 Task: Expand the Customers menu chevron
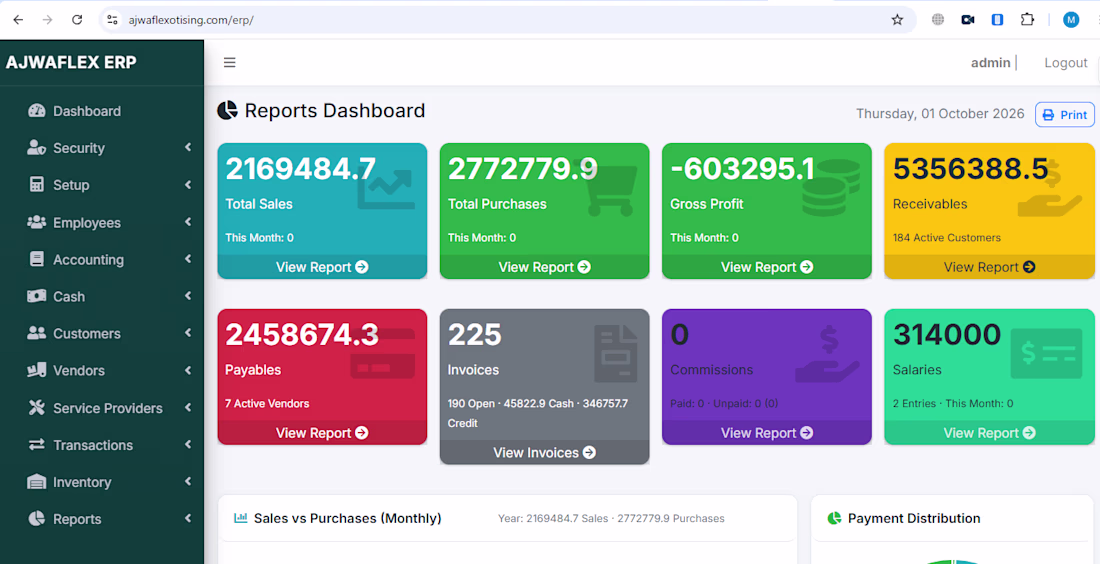point(188,333)
